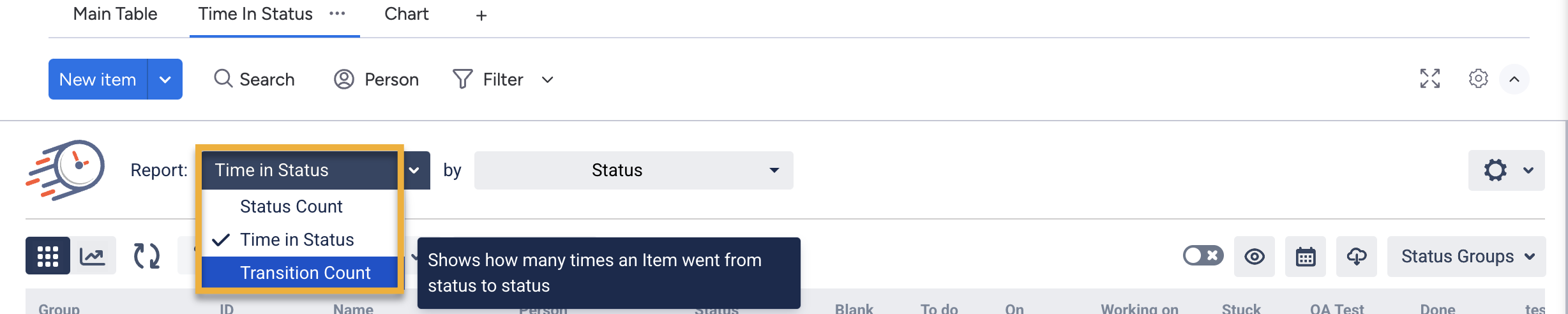Collapse the header with the up chevron

[1514, 79]
